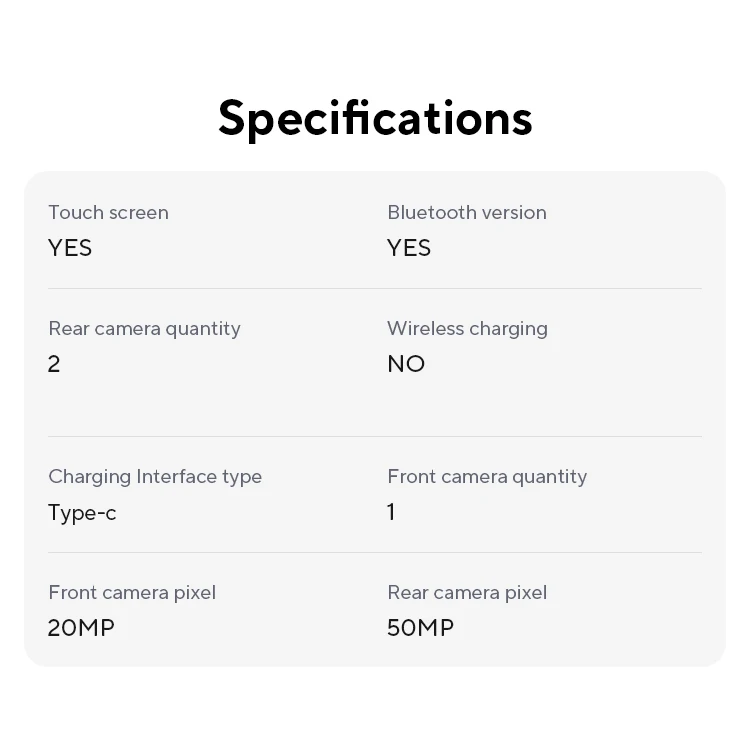Click the 20MP value
750x750 pixels.
click(x=81, y=628)
